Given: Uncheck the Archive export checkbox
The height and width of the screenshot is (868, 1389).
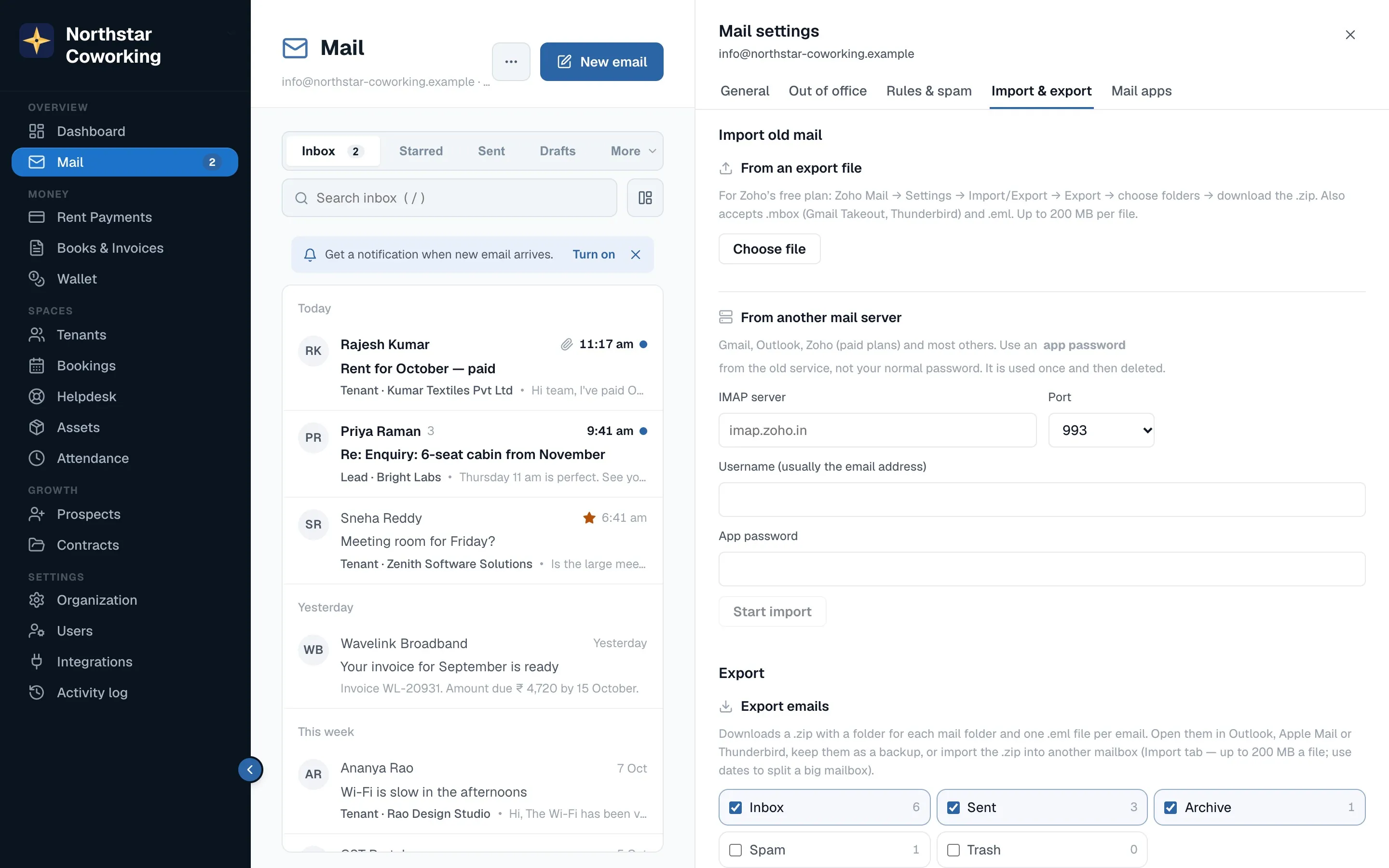Looking at the screenshot, I should [1171, 808].
